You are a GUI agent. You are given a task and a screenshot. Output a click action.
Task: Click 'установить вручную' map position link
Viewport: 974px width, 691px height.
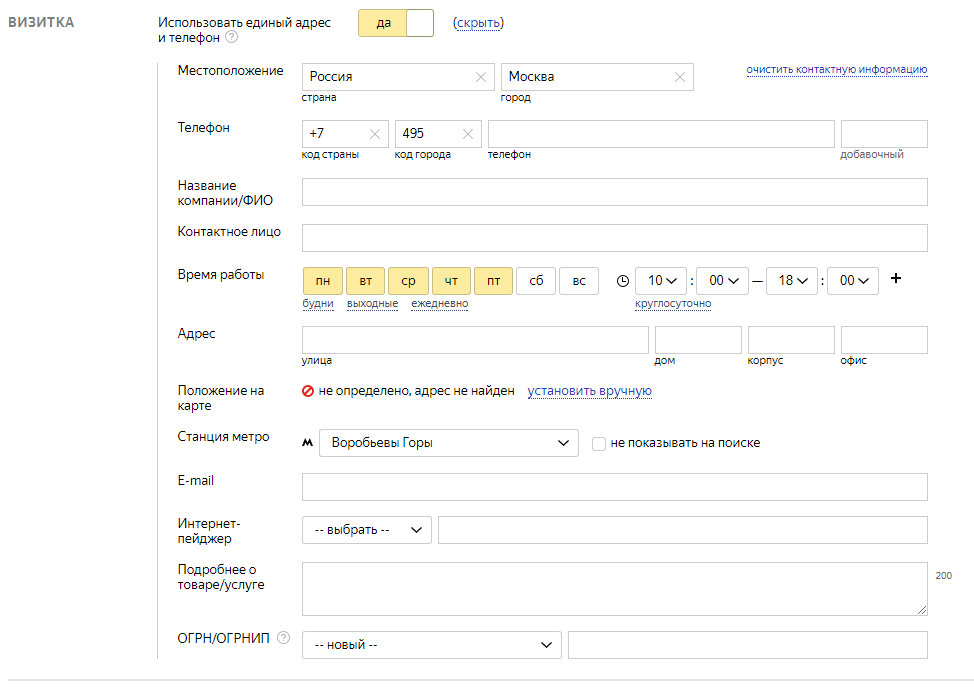click(x=590, y=391)
